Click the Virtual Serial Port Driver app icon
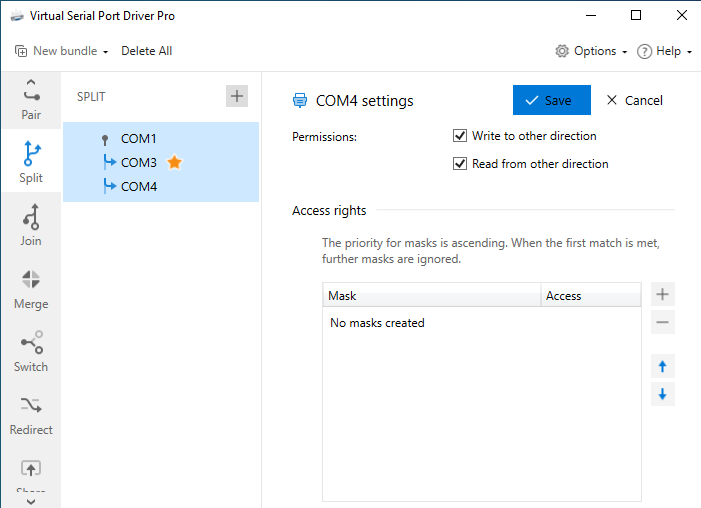The image size is (701, 508). point(17,16)
